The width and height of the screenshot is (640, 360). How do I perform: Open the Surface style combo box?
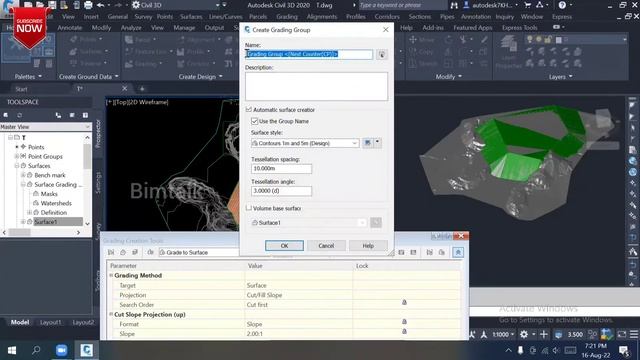305,143
